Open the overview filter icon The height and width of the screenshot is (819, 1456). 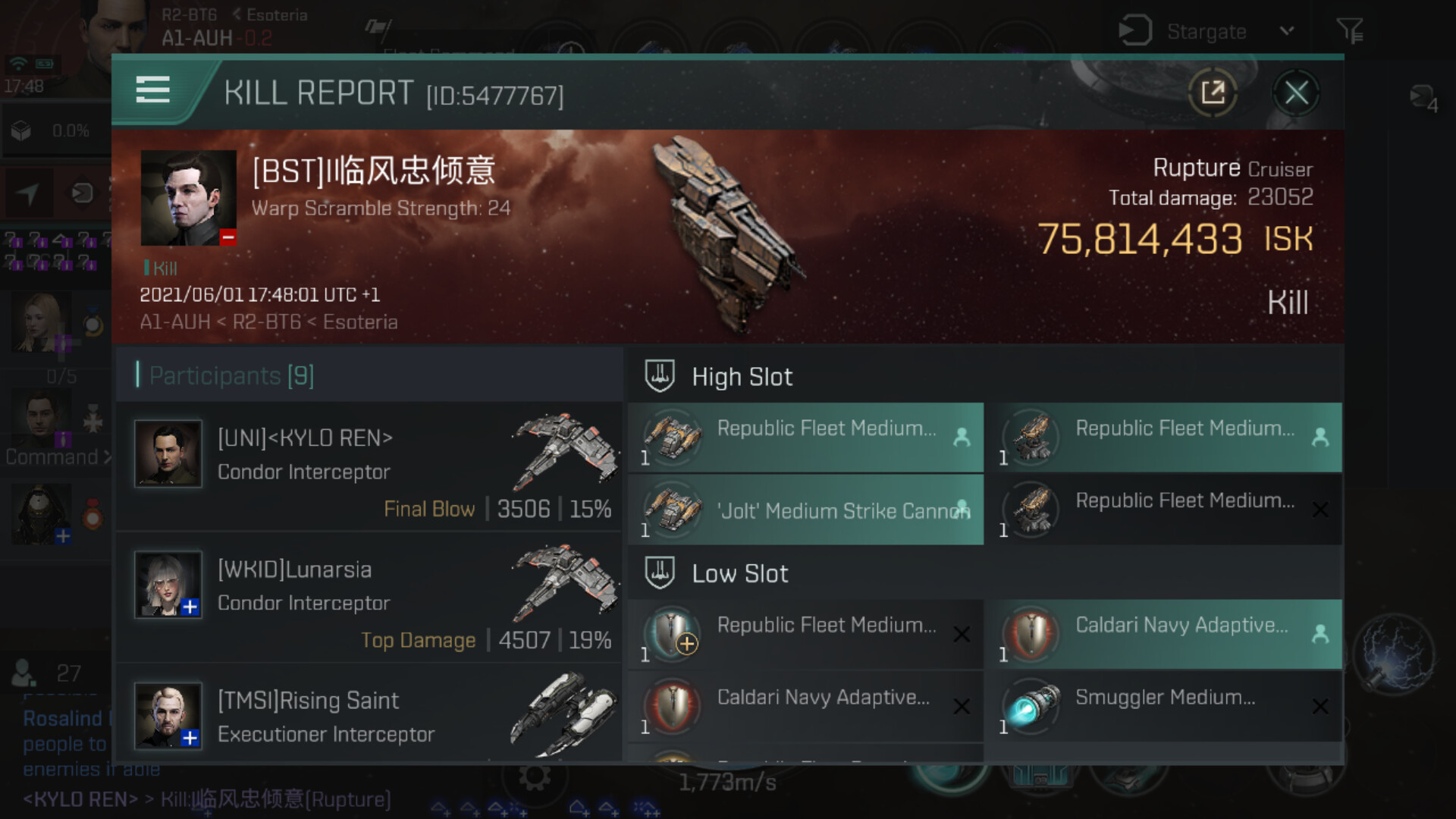[1350, 31]
